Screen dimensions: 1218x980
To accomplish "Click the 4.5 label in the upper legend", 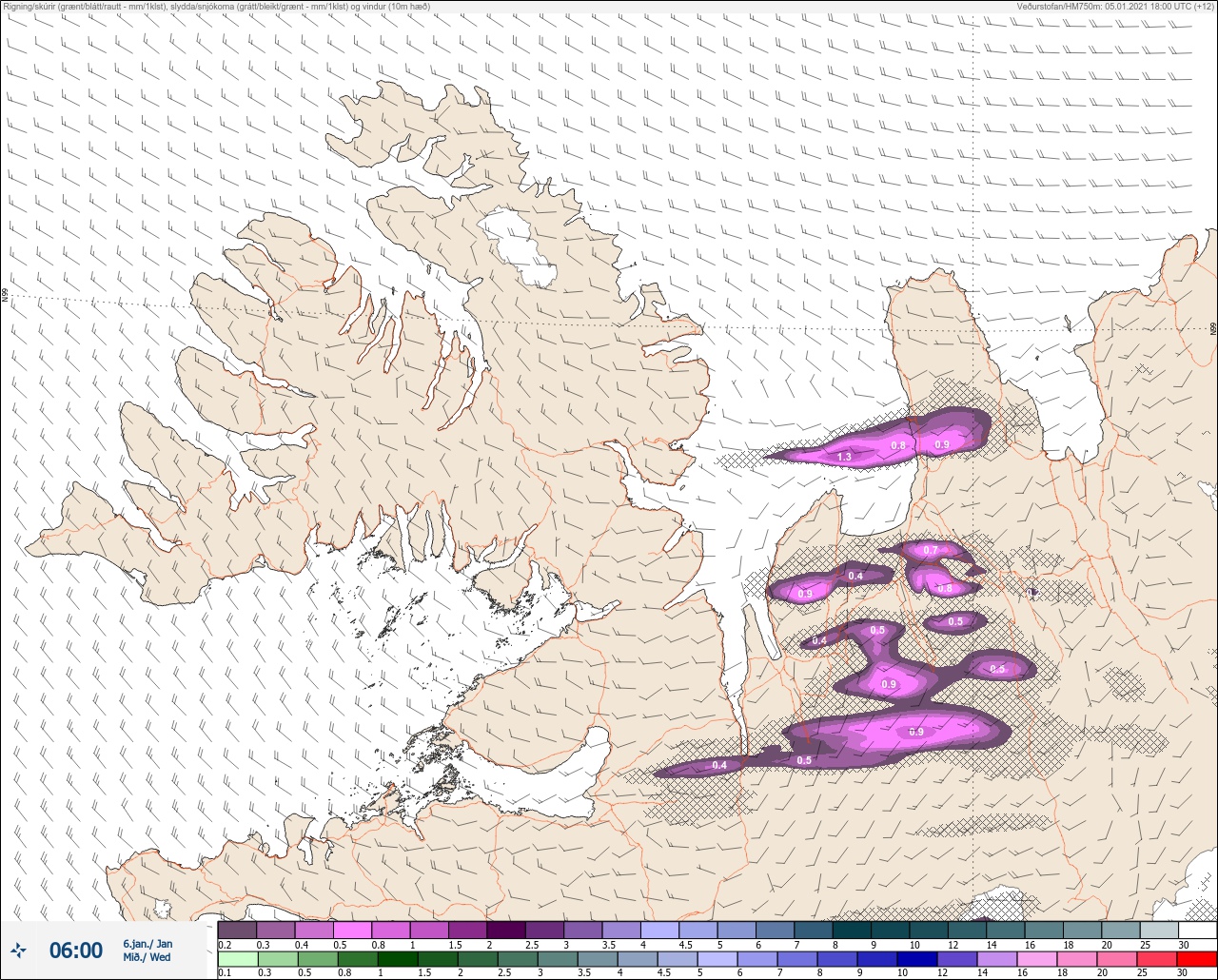I will coord(686,944).
